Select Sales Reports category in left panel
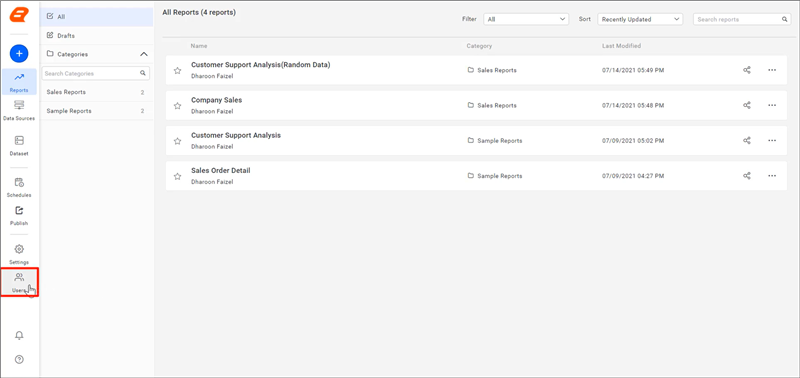This screenshot has width=800, height=378. (96, 92)
